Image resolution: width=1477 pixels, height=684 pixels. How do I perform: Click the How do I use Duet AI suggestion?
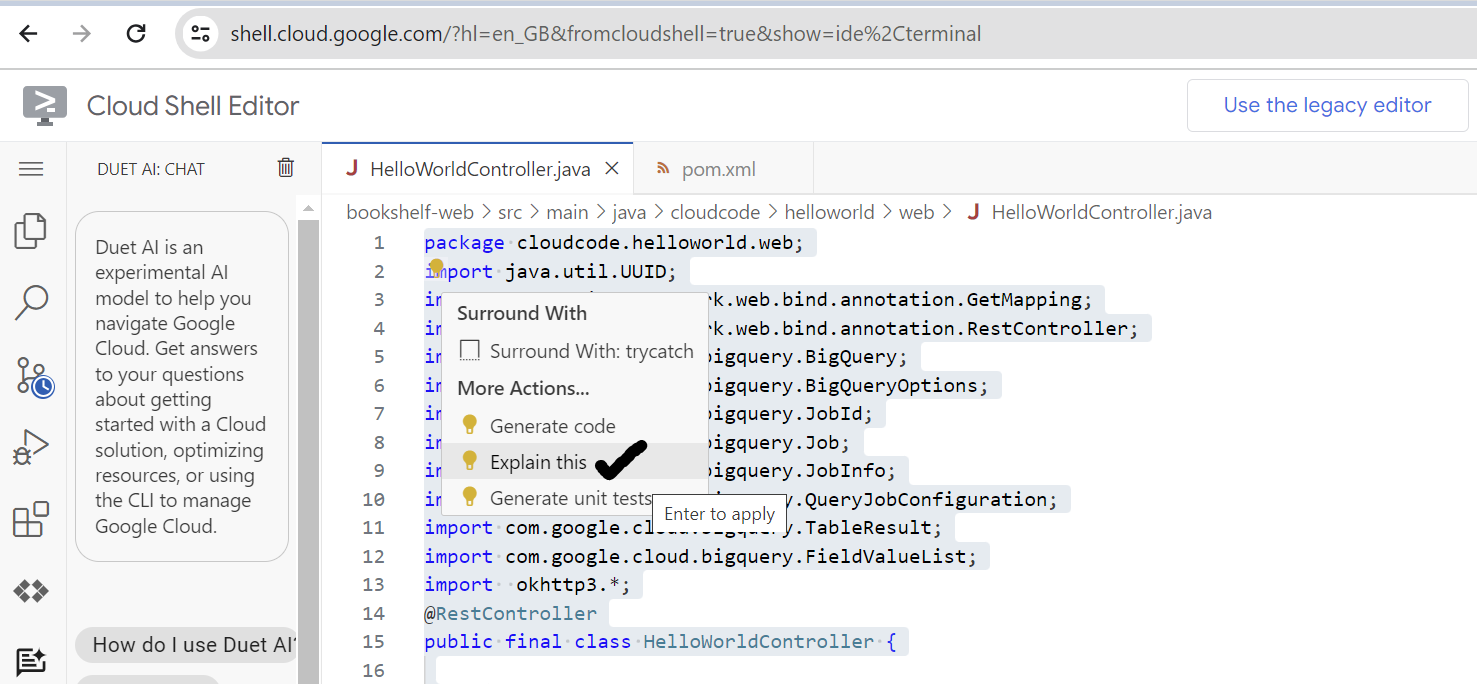tap(187, 645)
